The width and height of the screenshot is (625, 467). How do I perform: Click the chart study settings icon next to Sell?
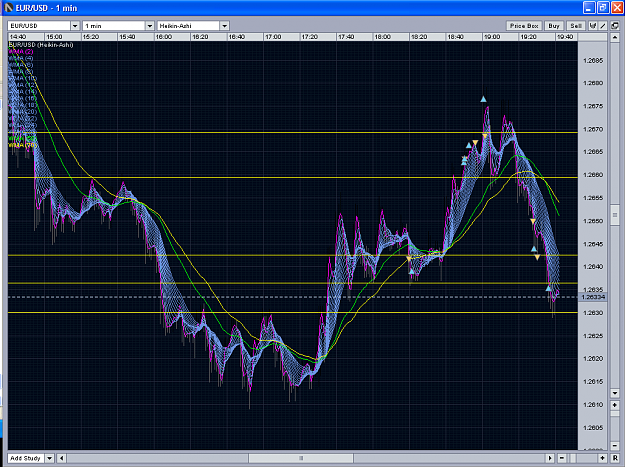click(x=593, y=26)
